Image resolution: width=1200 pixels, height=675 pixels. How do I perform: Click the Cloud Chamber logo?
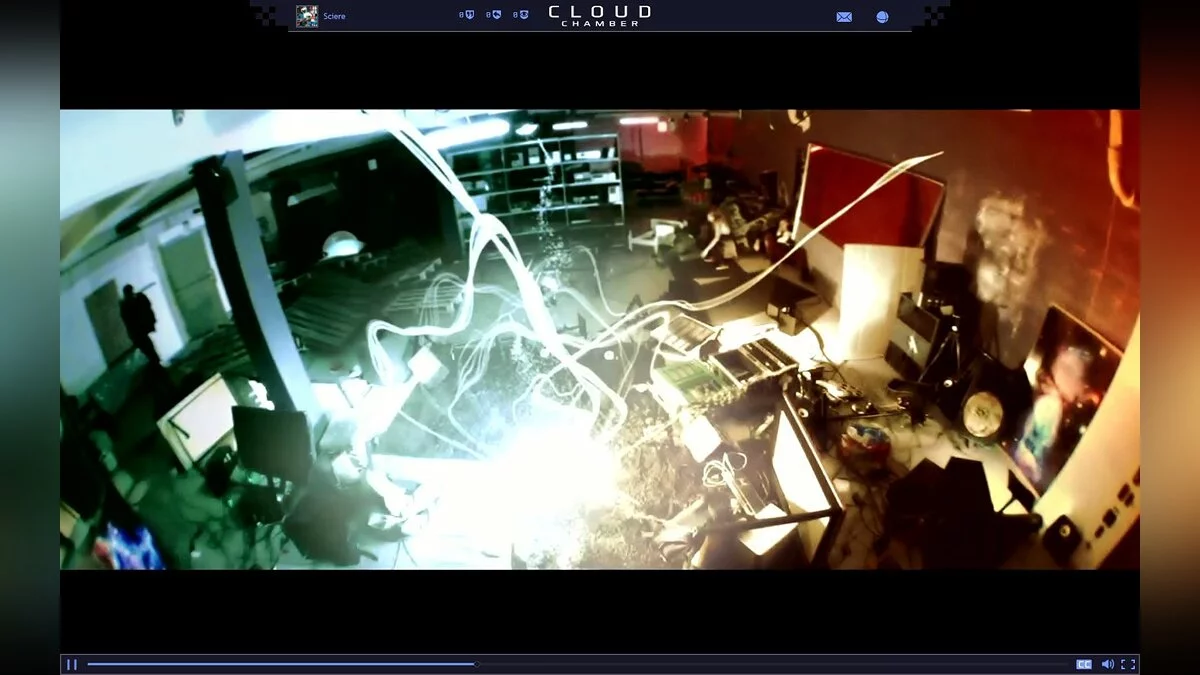coord(600,15)
